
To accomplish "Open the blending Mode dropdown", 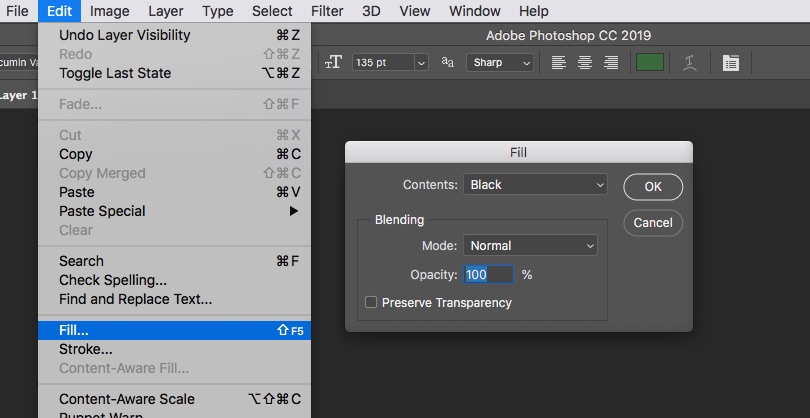I will click(530, 245).
